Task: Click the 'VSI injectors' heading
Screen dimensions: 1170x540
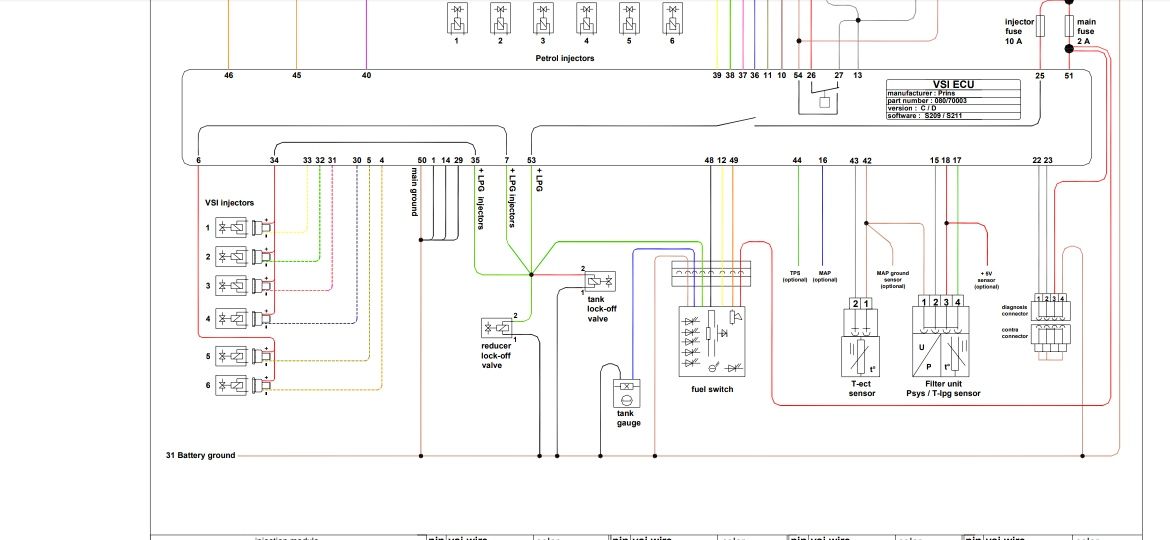Action: pyautogui.click(x=230, y=203)
